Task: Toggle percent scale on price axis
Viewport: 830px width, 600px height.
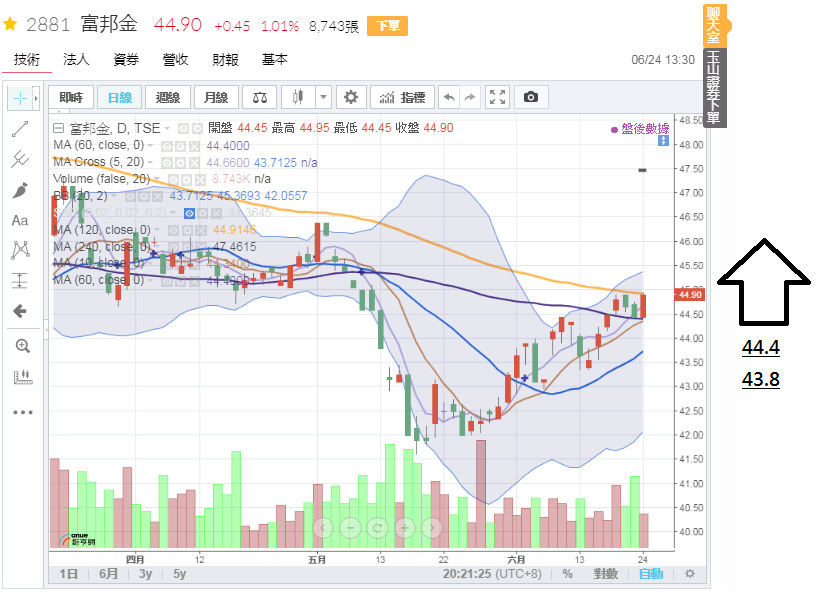Action: 567,574
